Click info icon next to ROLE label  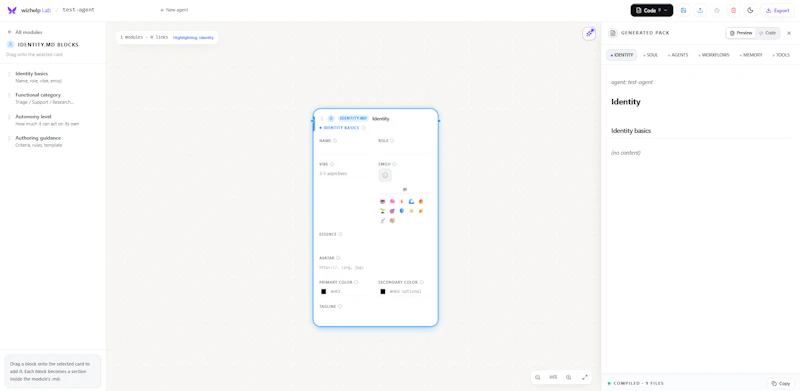pos(392,140)
